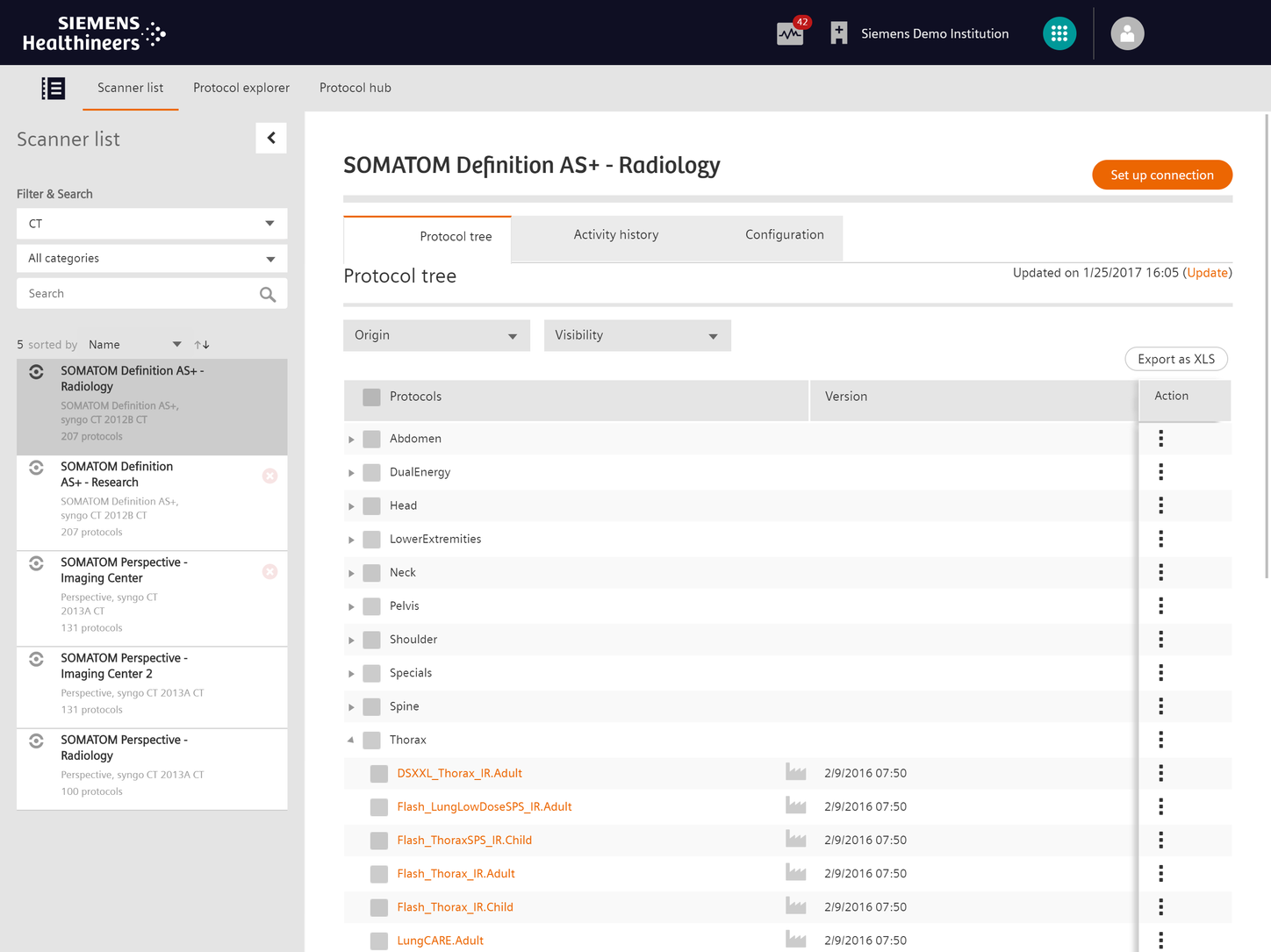The image size is (1271, 952).
Task: Check the Pelvis checkbox
Action: pyautogui.click(x=371, y=606)
